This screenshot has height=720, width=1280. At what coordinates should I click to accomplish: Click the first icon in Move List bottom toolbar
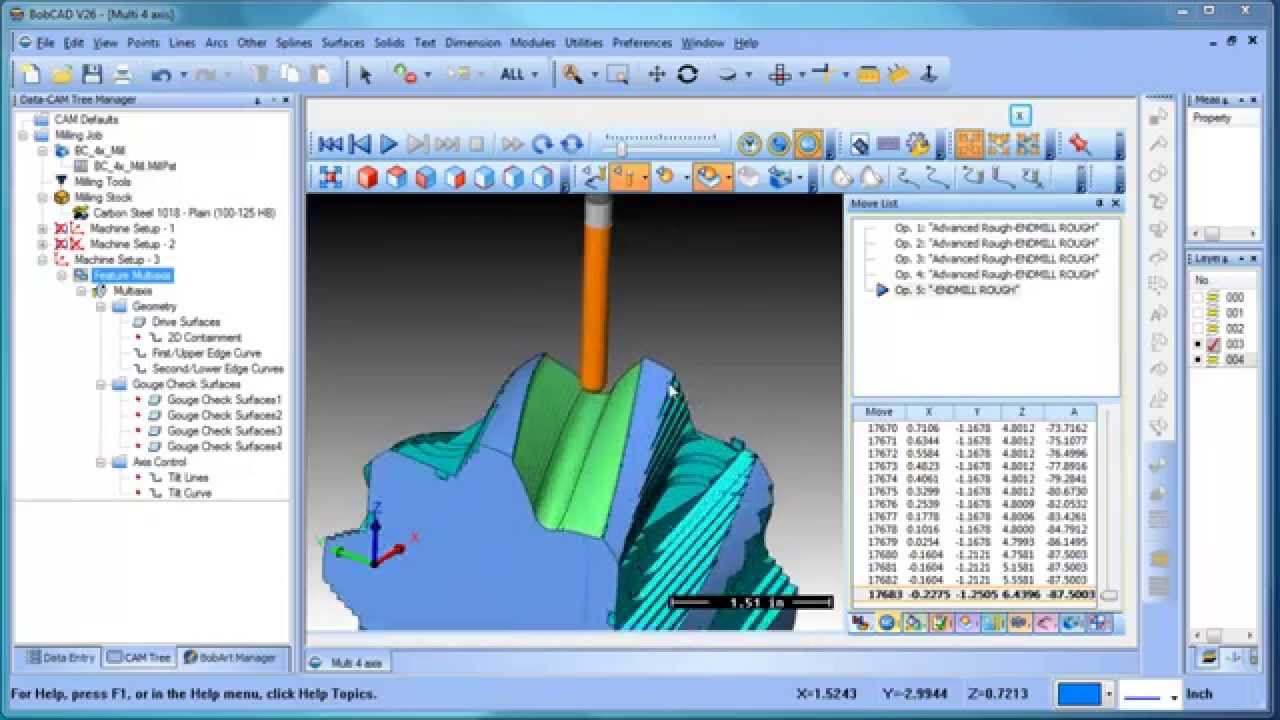(x=860, y=623)
